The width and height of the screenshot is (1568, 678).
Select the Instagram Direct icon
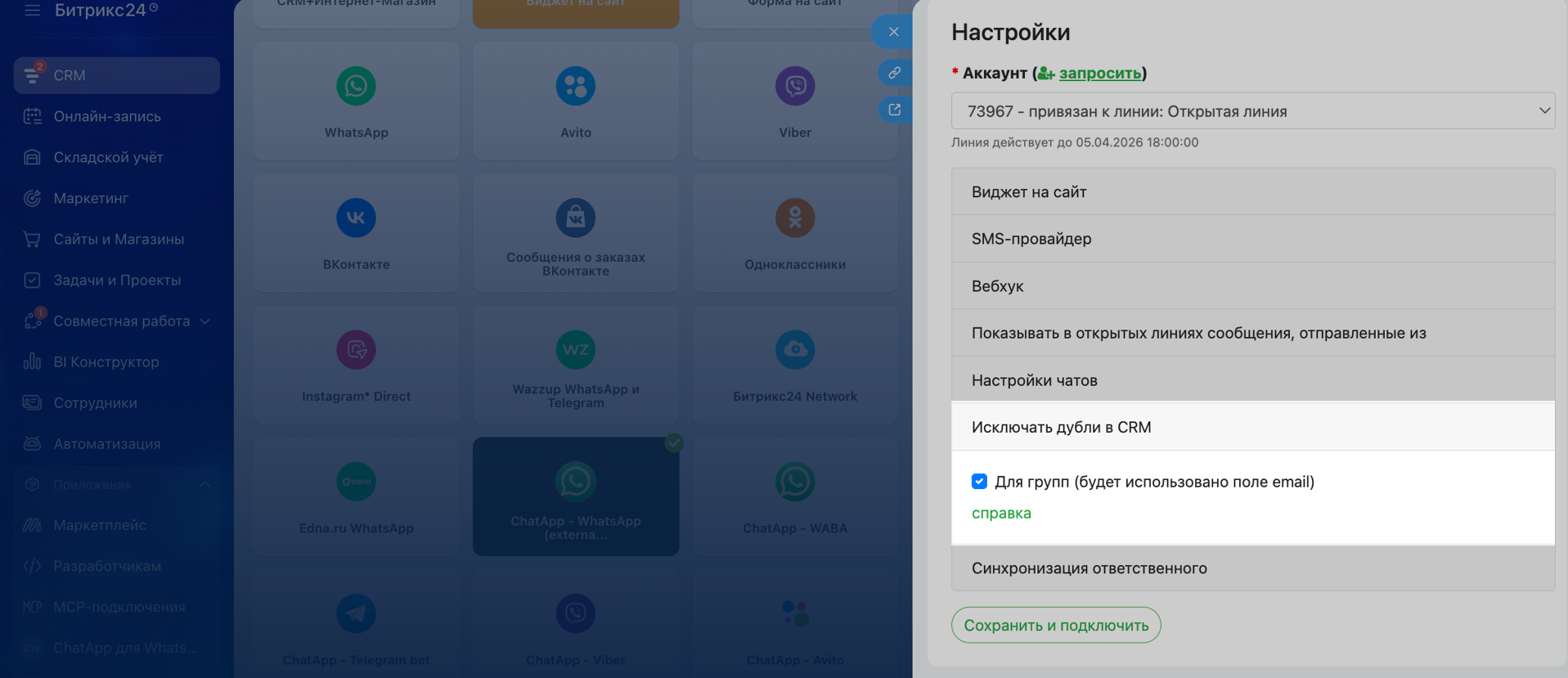(356, 350)
